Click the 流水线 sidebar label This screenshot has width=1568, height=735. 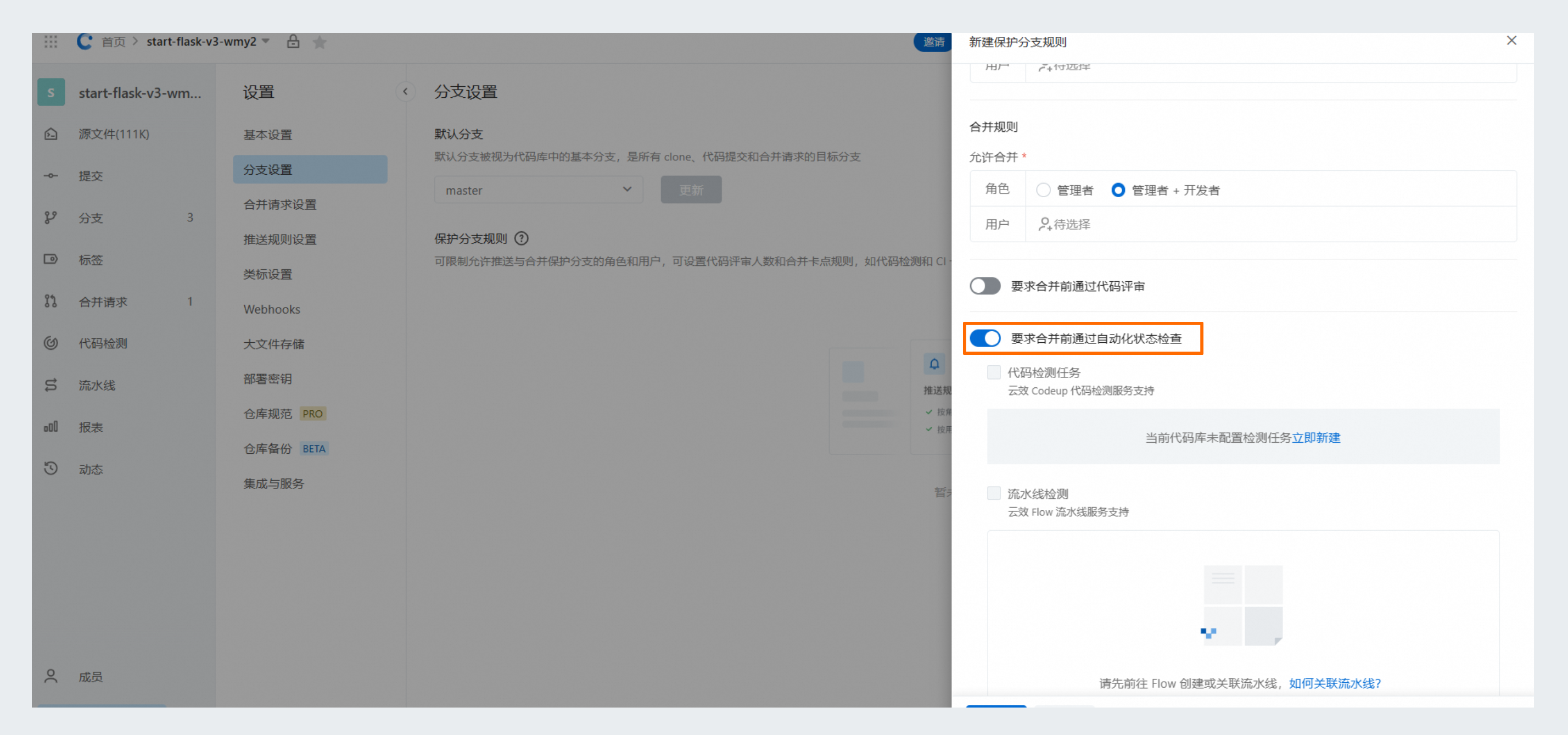click(x=97, y=385)
